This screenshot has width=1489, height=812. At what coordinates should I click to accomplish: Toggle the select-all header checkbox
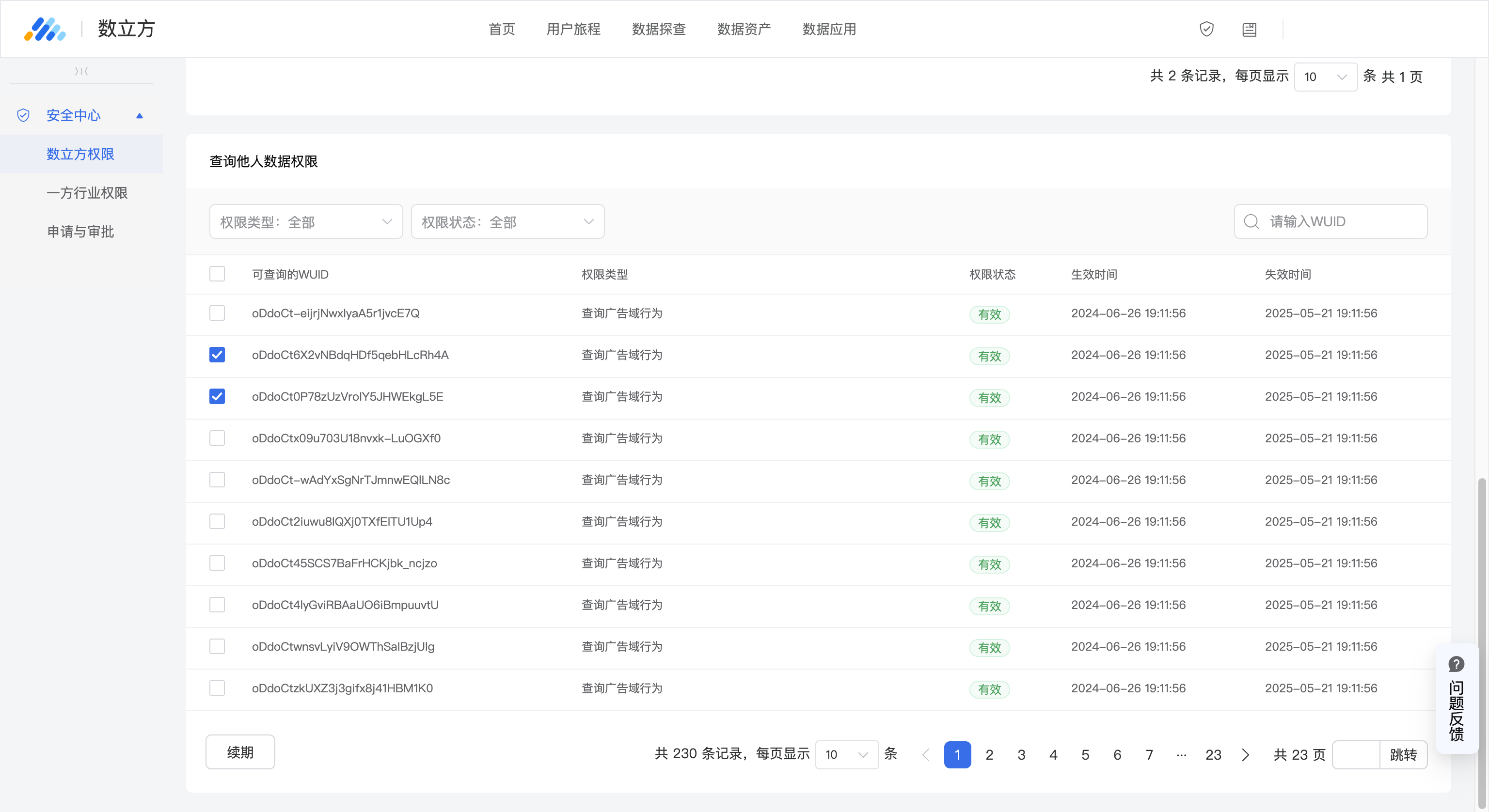coord(217,274)
